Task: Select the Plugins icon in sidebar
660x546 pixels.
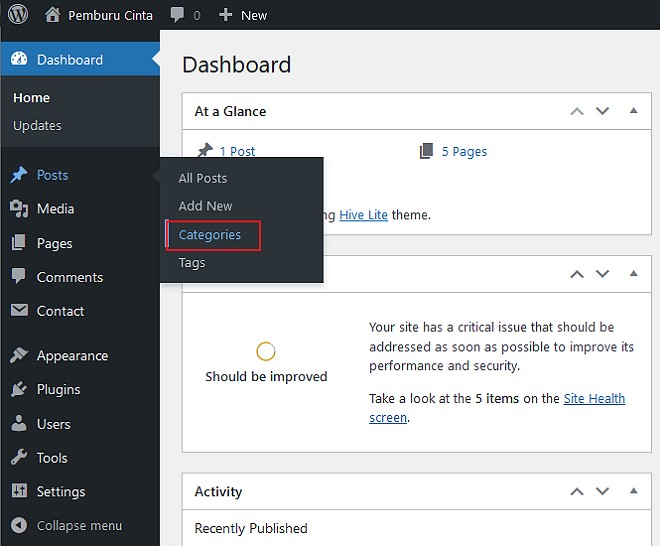Action: [19, 390]
